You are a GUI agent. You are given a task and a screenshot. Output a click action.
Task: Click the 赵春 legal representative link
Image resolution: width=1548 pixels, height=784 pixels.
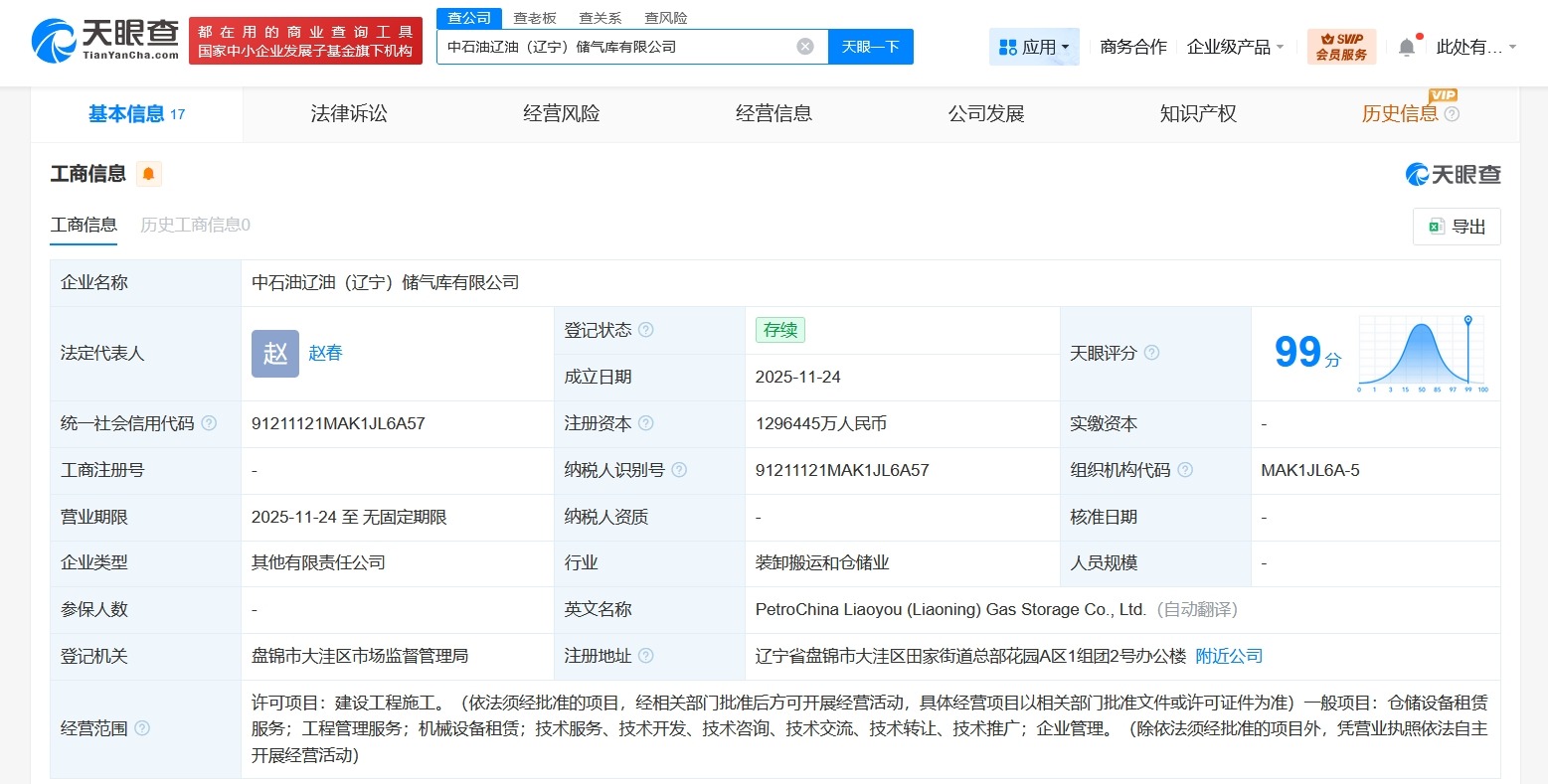325,353
